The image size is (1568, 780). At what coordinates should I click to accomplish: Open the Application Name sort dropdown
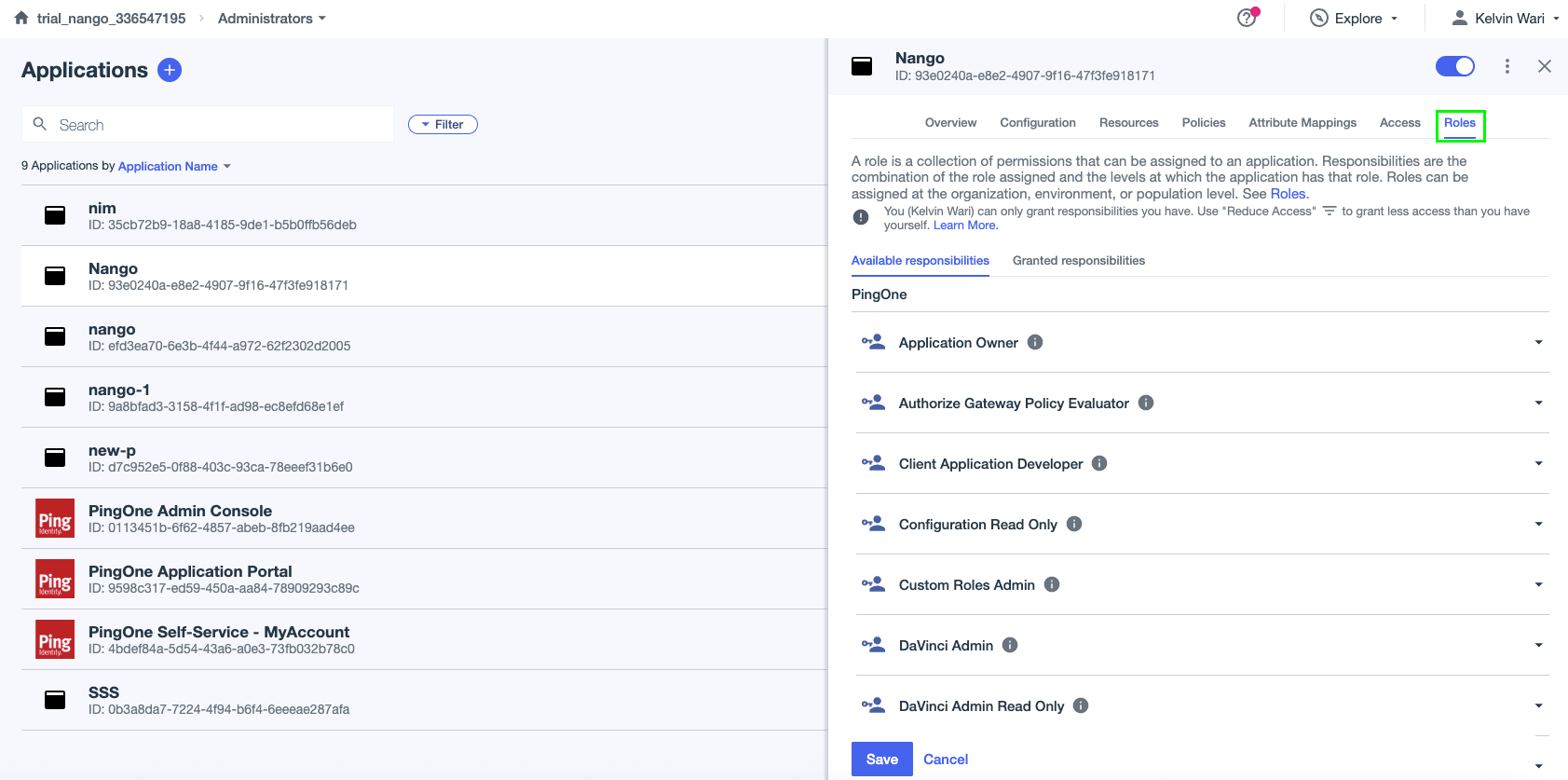[174, 166]
